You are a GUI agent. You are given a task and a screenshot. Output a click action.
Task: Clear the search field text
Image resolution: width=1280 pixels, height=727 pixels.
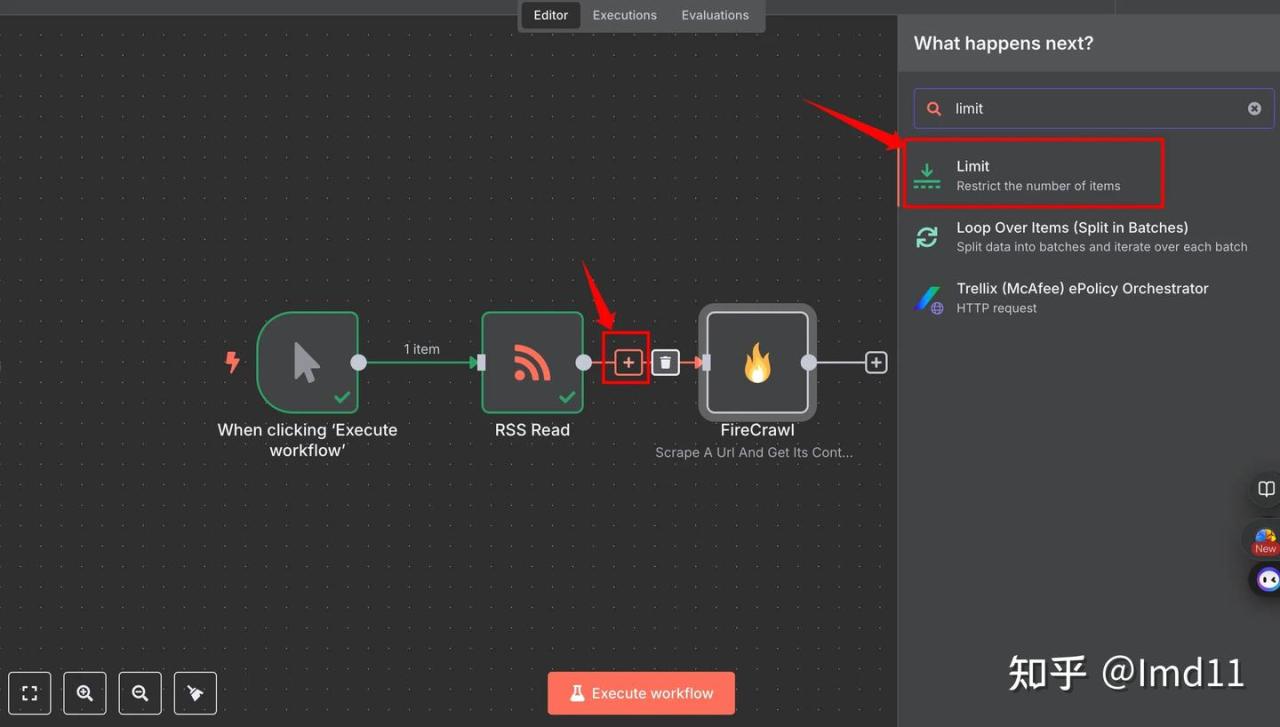pyautogui.click(x=1254, y=109)
